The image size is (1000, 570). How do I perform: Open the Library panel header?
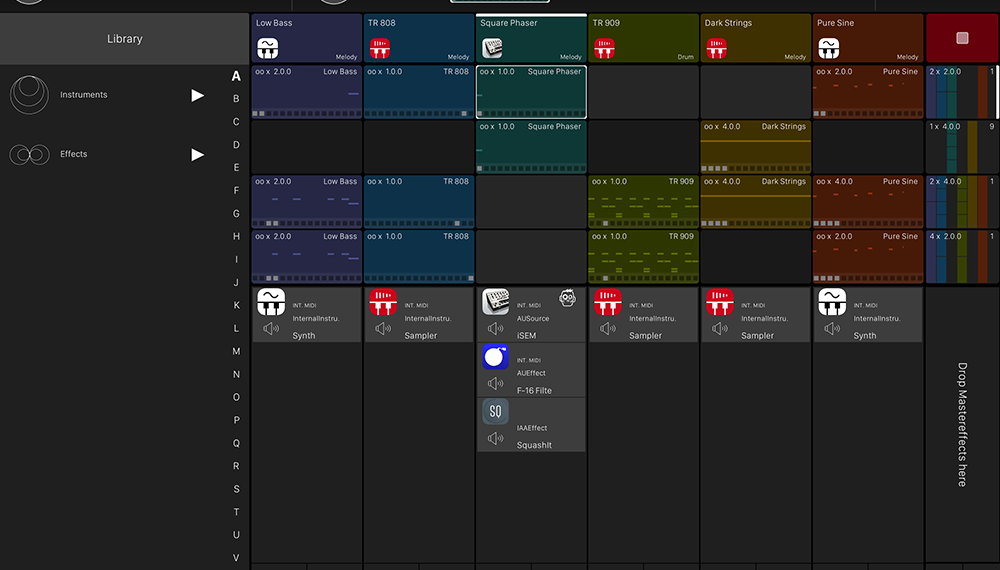pyautogui.click(x=125, y=39)
